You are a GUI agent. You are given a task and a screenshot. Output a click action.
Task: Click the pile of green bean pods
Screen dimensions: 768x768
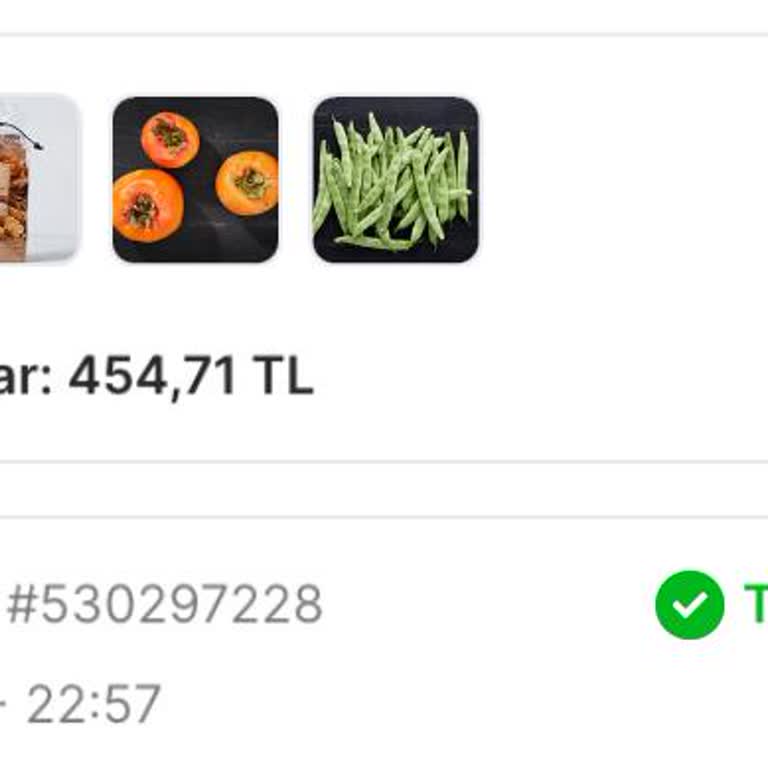(x=393, y=180)
